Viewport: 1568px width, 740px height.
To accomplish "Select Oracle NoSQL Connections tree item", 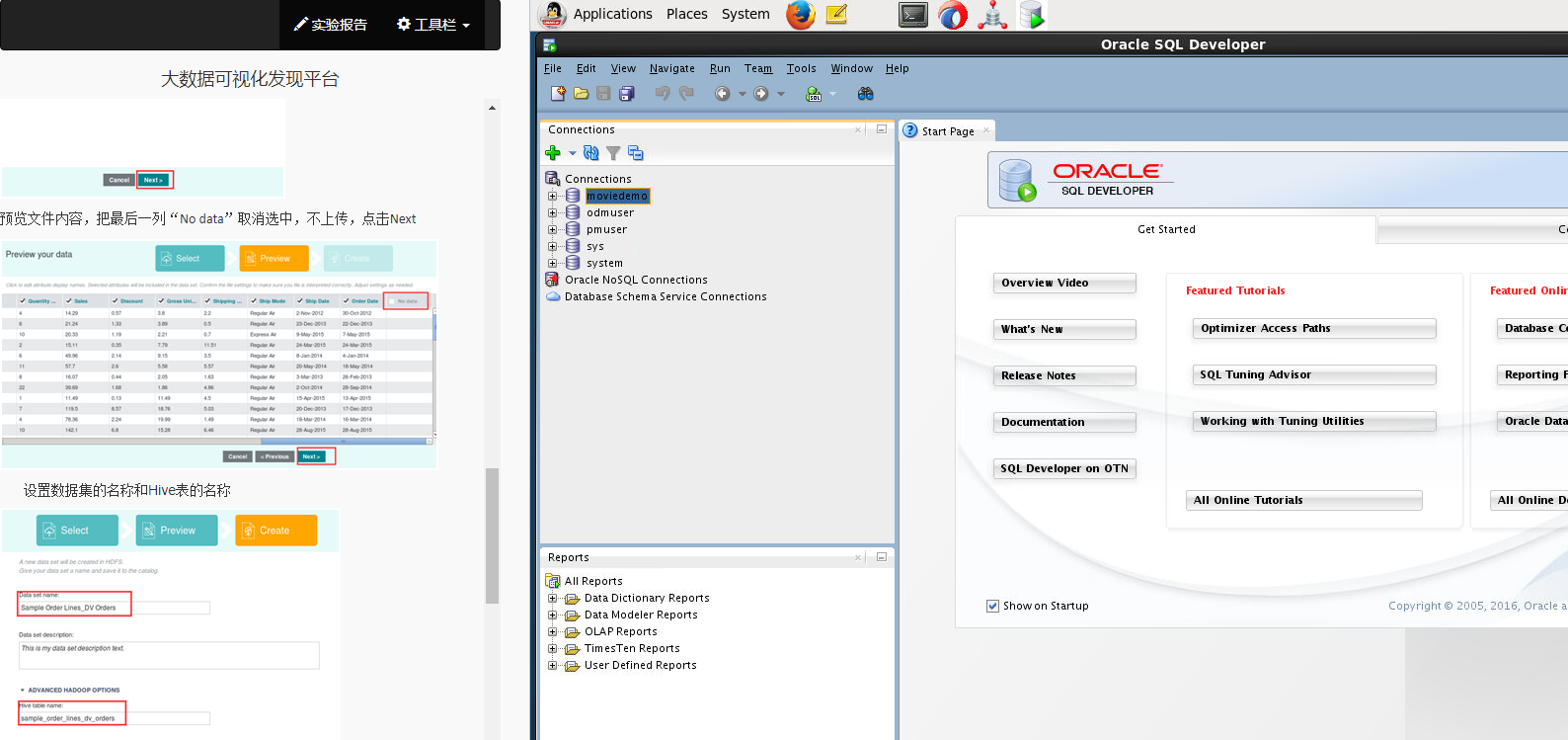I will click(636, 280).
